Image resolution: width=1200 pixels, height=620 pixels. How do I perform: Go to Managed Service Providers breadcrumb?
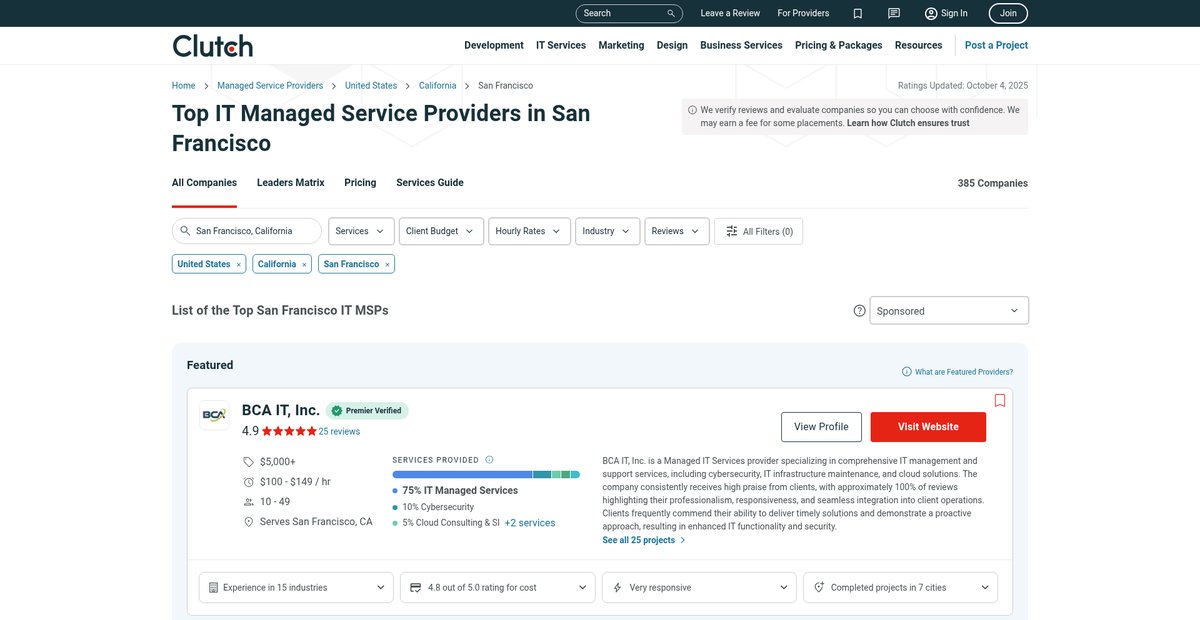point(270,86)
